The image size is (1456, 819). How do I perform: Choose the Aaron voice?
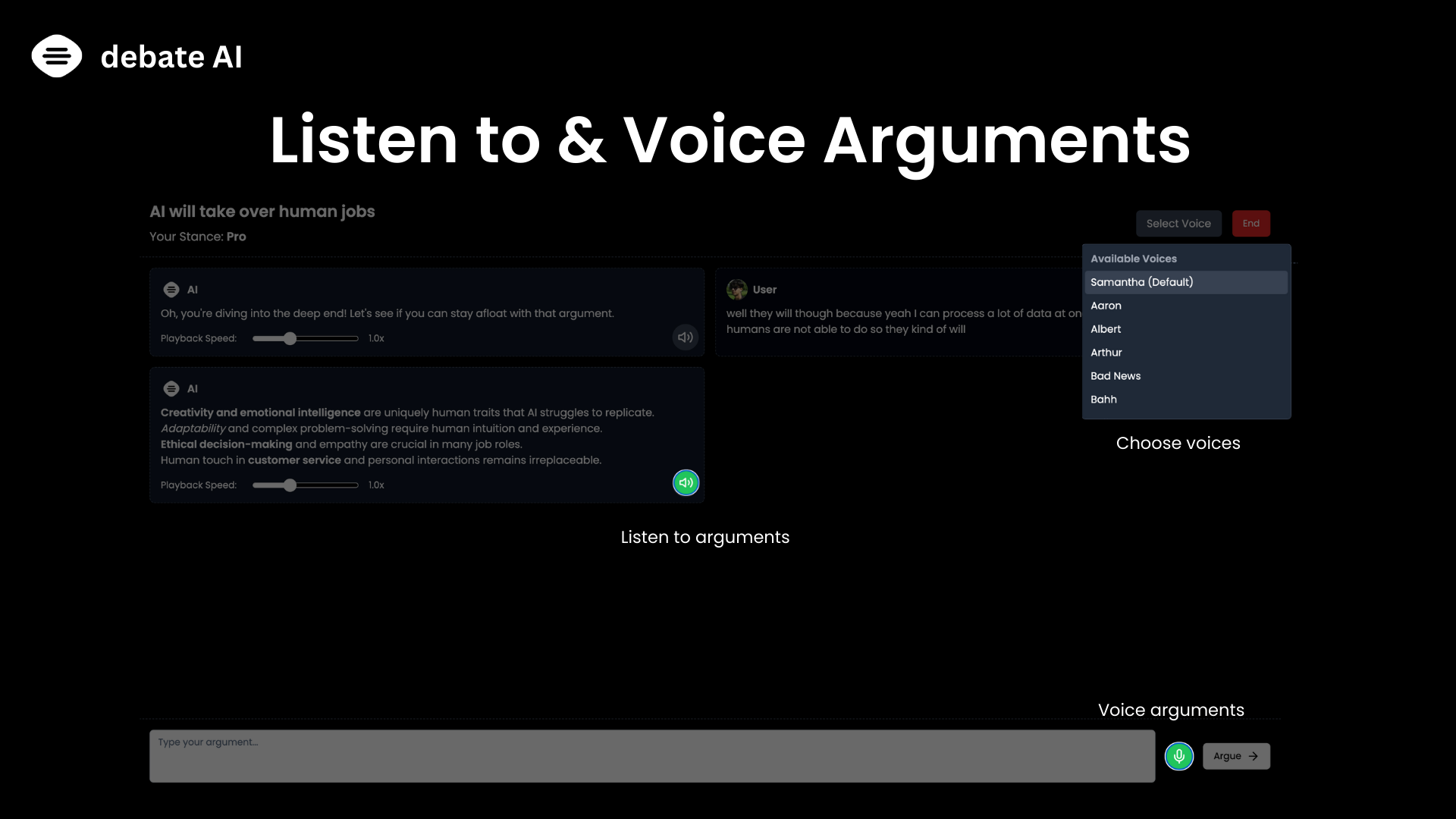click(x=1186, y=306)
